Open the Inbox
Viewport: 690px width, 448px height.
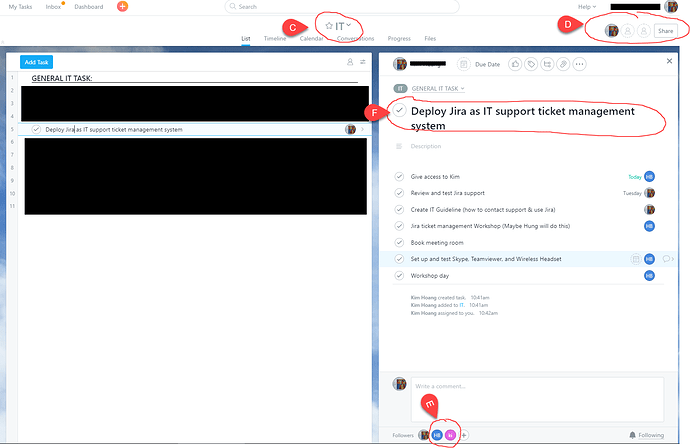click(53, 7)
